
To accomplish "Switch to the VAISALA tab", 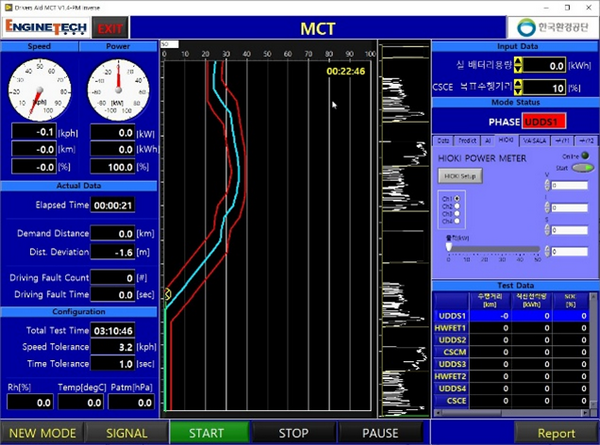I will click(534, 141).
